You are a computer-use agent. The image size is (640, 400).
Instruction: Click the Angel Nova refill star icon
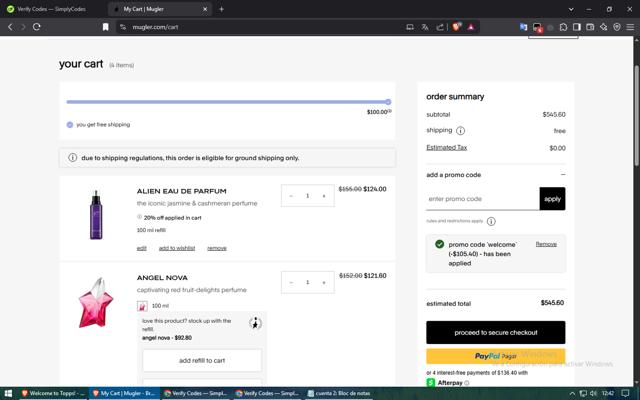point(256,323)
